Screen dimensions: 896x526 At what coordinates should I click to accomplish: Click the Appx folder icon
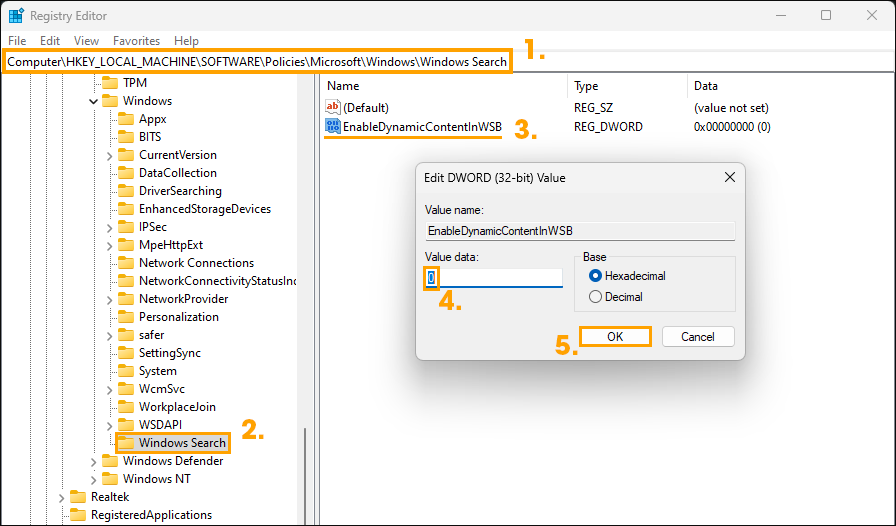(x=126, y=119)
